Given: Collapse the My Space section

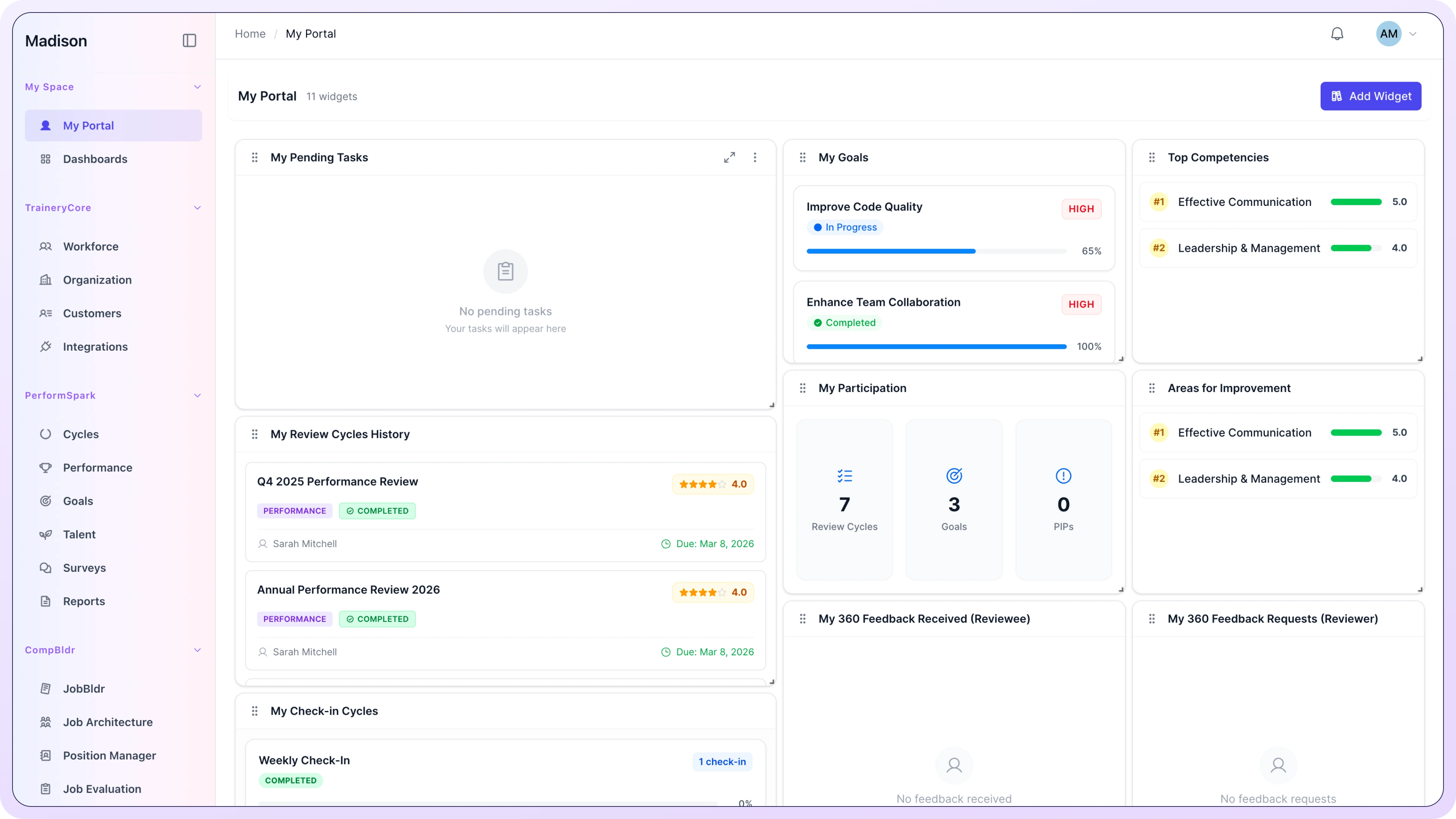Looking at the screenshot, I should coord(197,87).
